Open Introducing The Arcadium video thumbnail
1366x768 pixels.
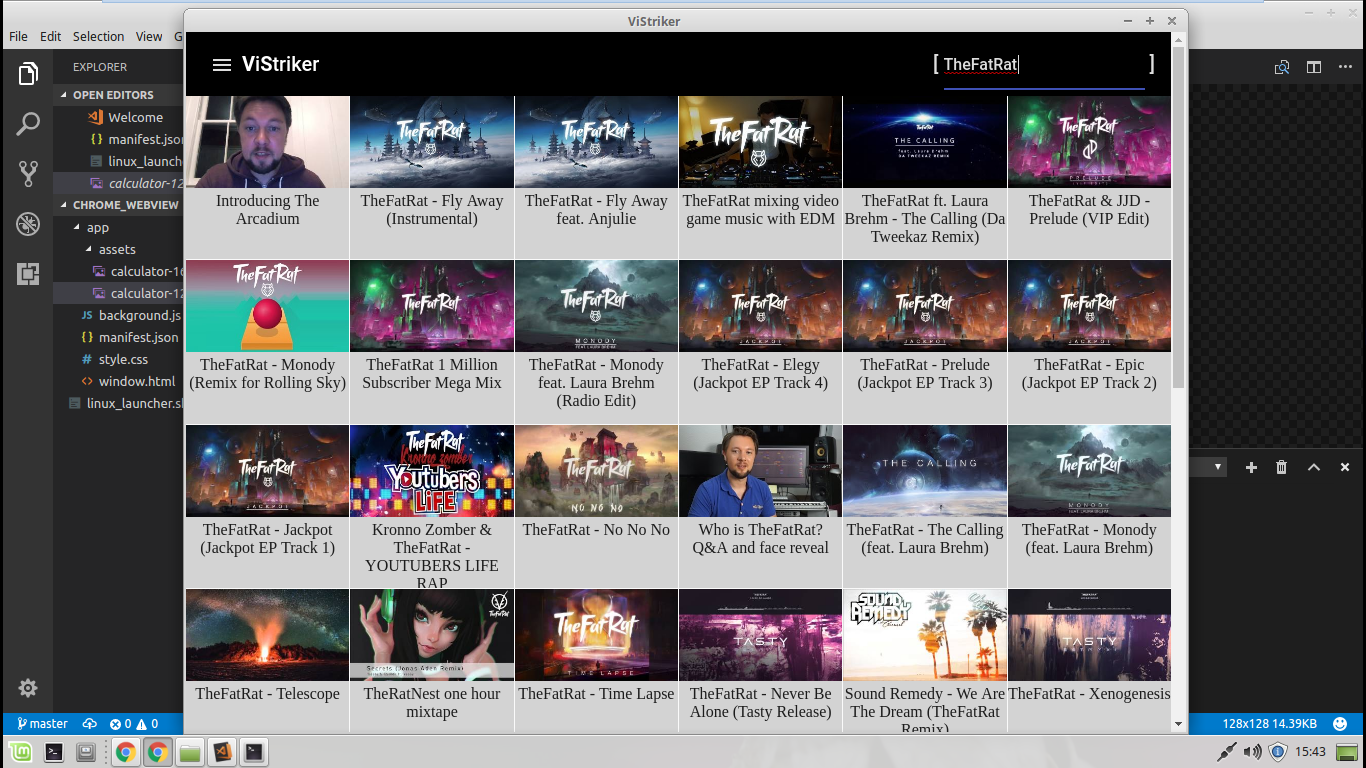pos(267,142)
